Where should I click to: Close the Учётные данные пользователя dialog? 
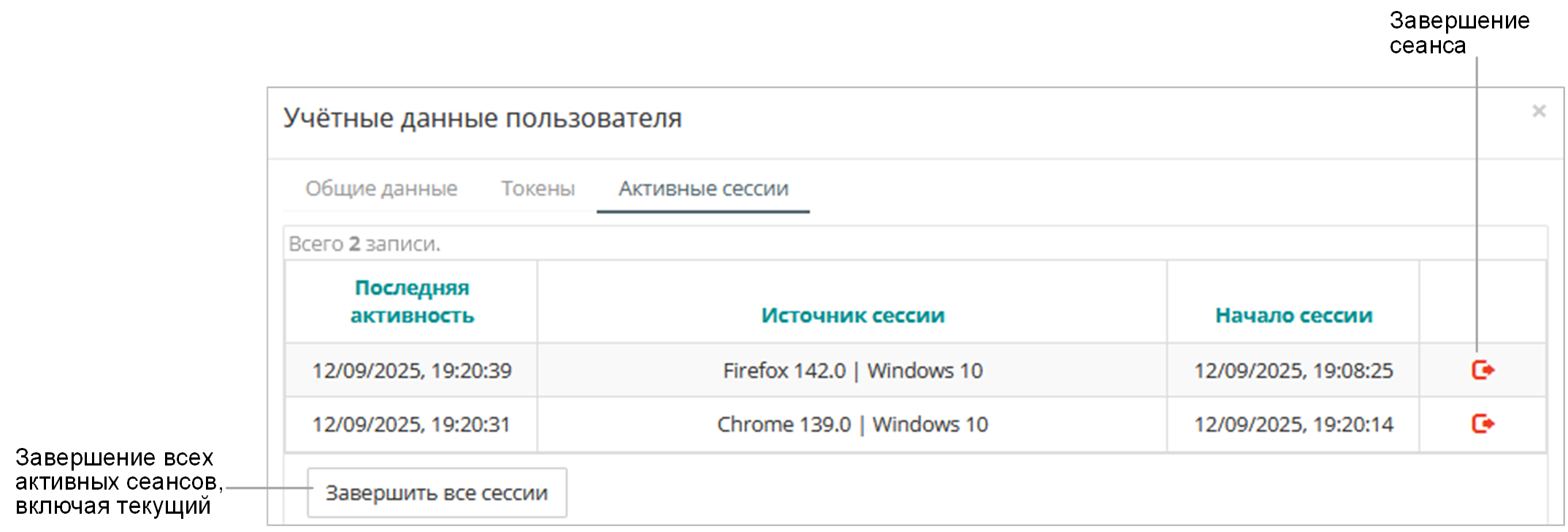1539,111
